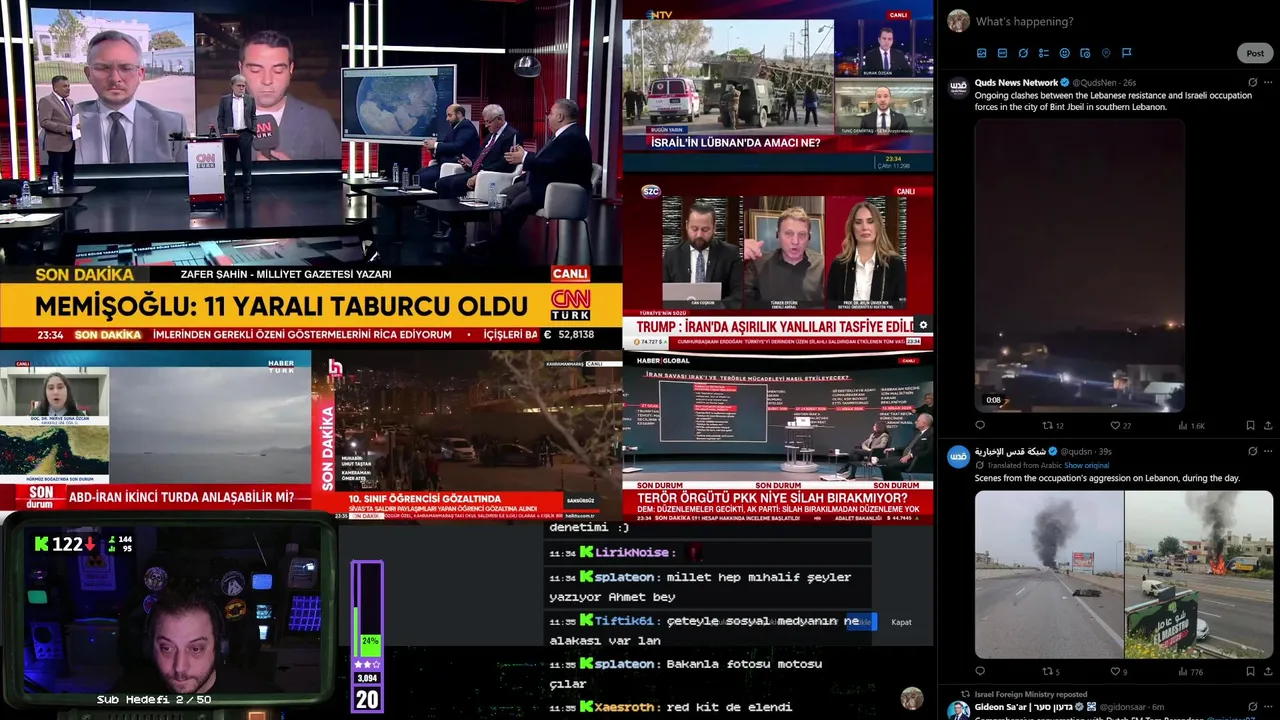Click Sub Hedefi 2 / 50 goal bar
Image resolution: width=1280 pixels, height=720 pixels.
[x=153, y=700]
